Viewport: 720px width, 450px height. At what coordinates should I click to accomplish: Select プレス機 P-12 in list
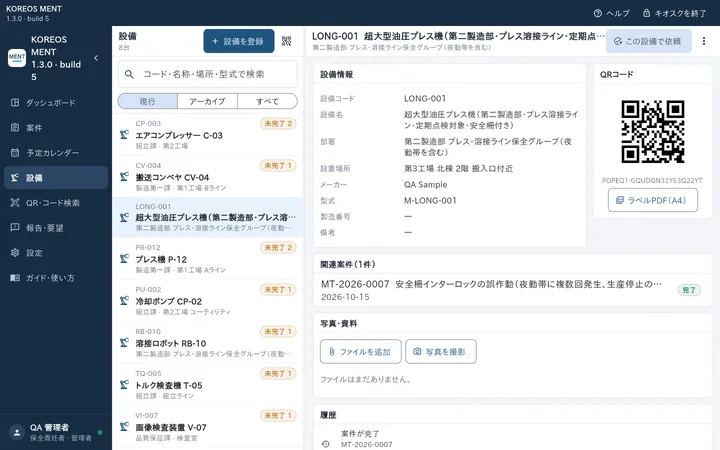[x=208, y=259]
